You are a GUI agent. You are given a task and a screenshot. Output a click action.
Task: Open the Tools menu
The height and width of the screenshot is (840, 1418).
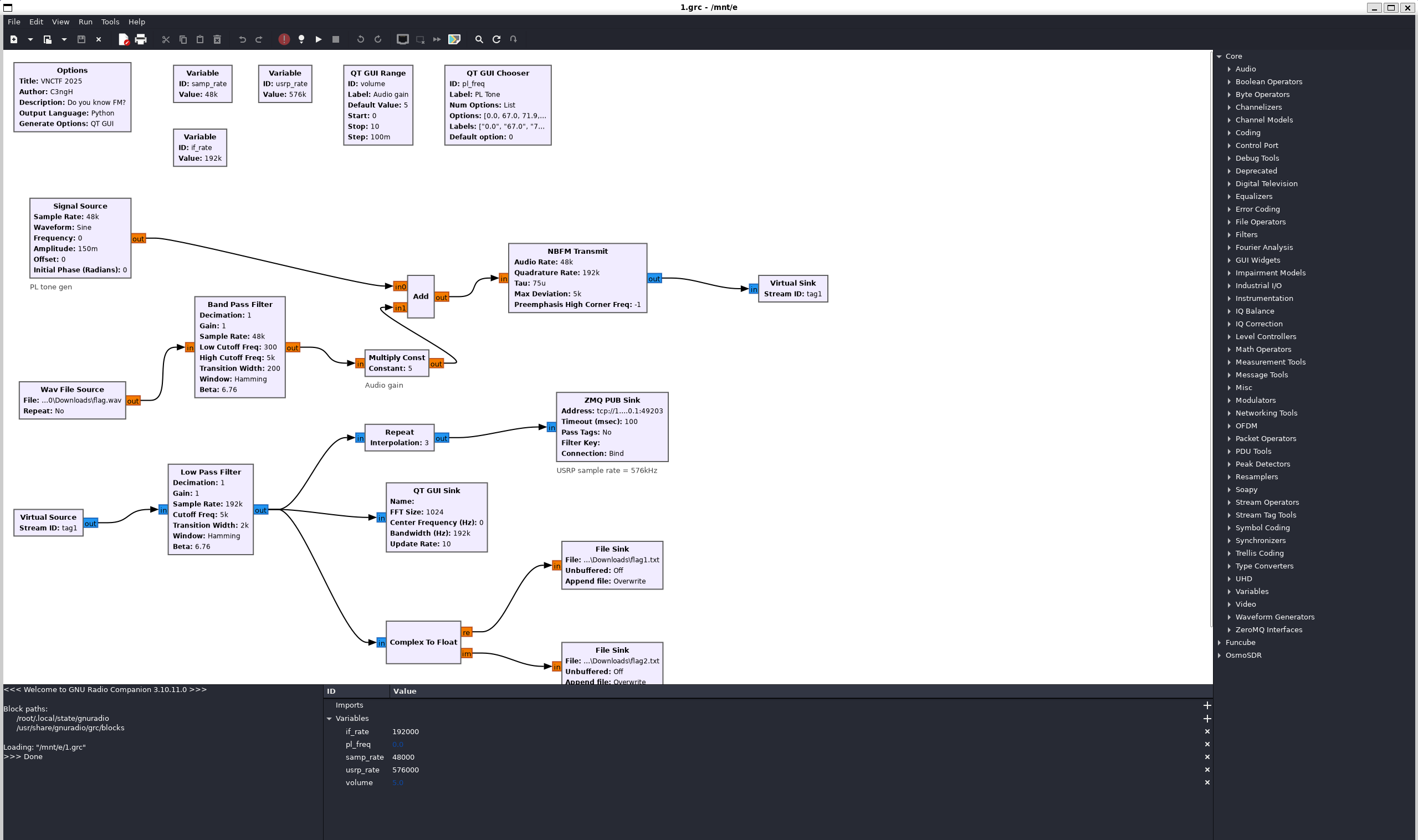pos(110,22)
